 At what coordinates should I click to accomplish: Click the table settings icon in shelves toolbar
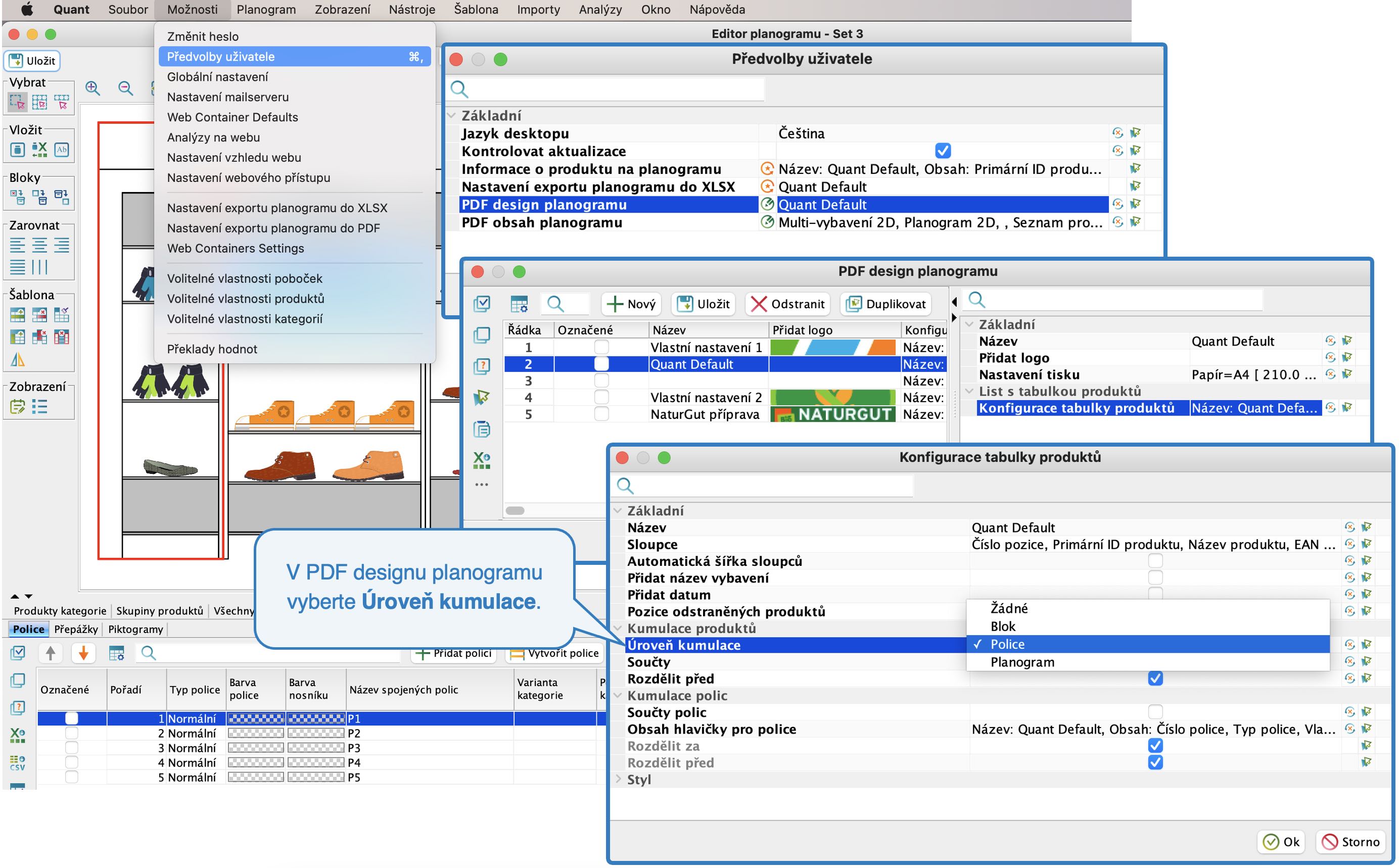(x=117, y=653)
